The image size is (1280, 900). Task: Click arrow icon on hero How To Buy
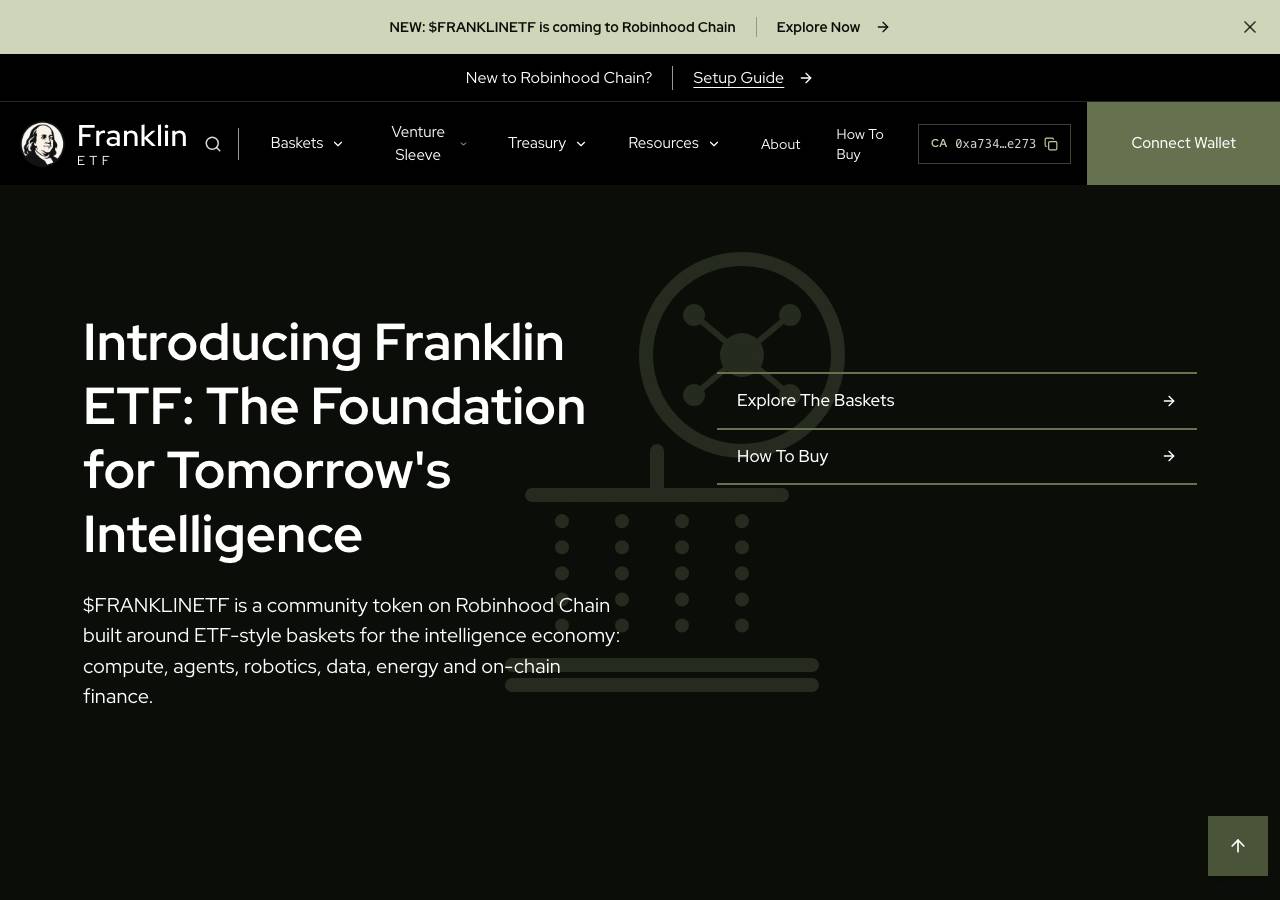click(1169, 456)
